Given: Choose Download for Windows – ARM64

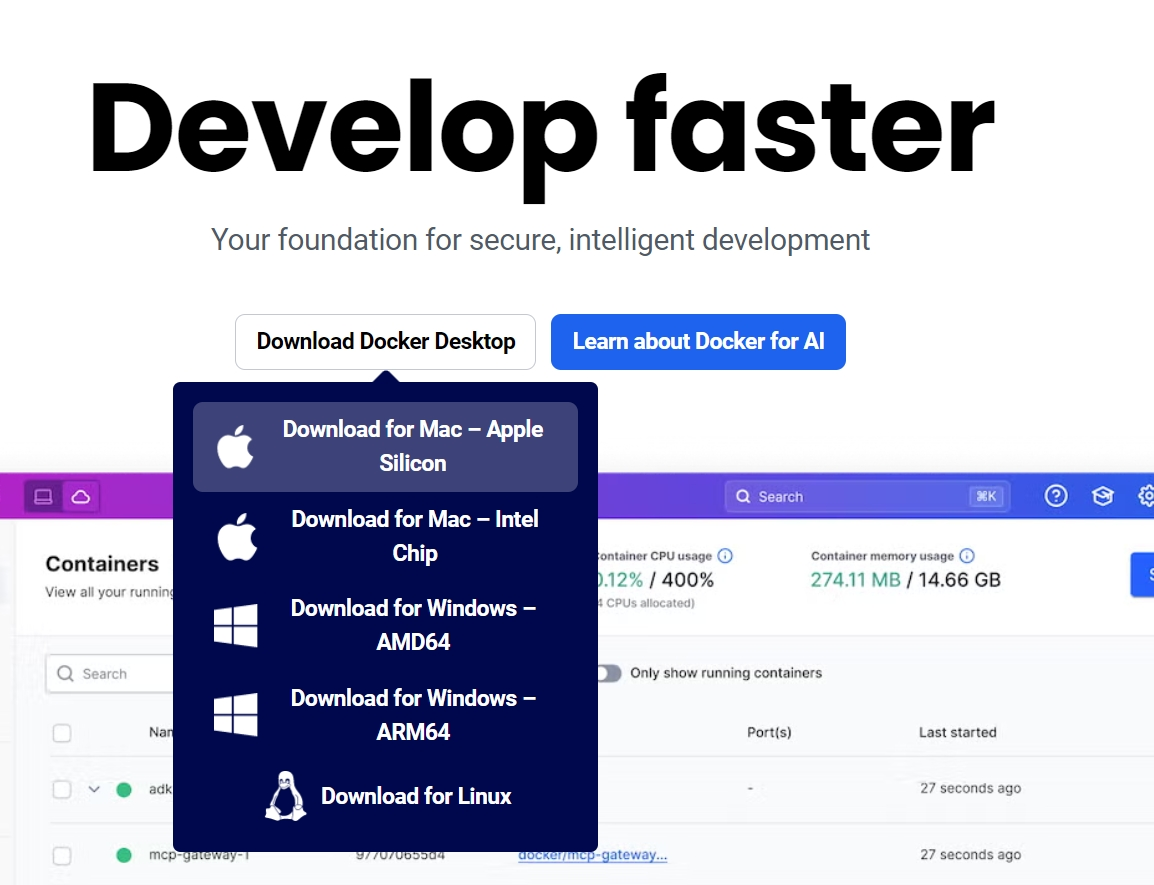Looking at the screenshot, I should 413,714.
